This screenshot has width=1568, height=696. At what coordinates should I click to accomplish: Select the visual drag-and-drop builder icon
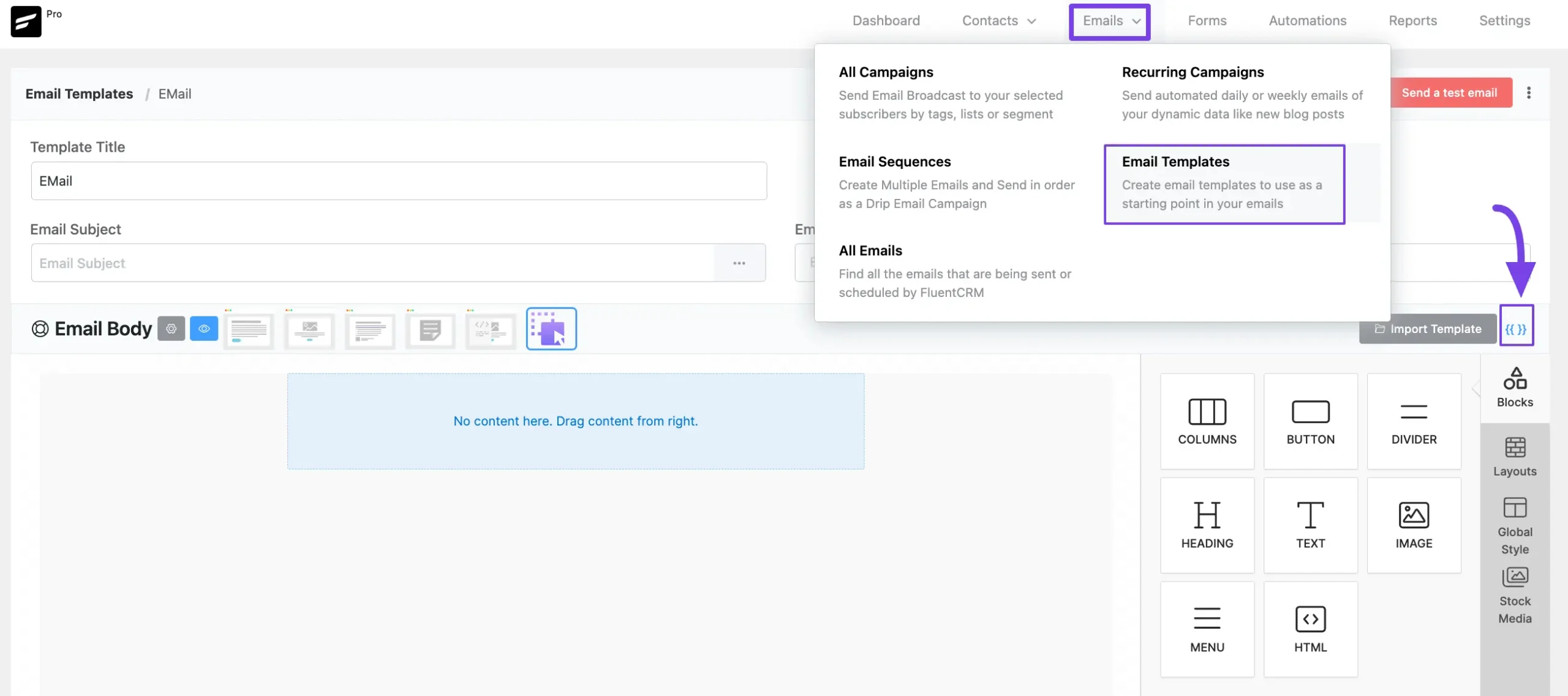click(551, 329)
